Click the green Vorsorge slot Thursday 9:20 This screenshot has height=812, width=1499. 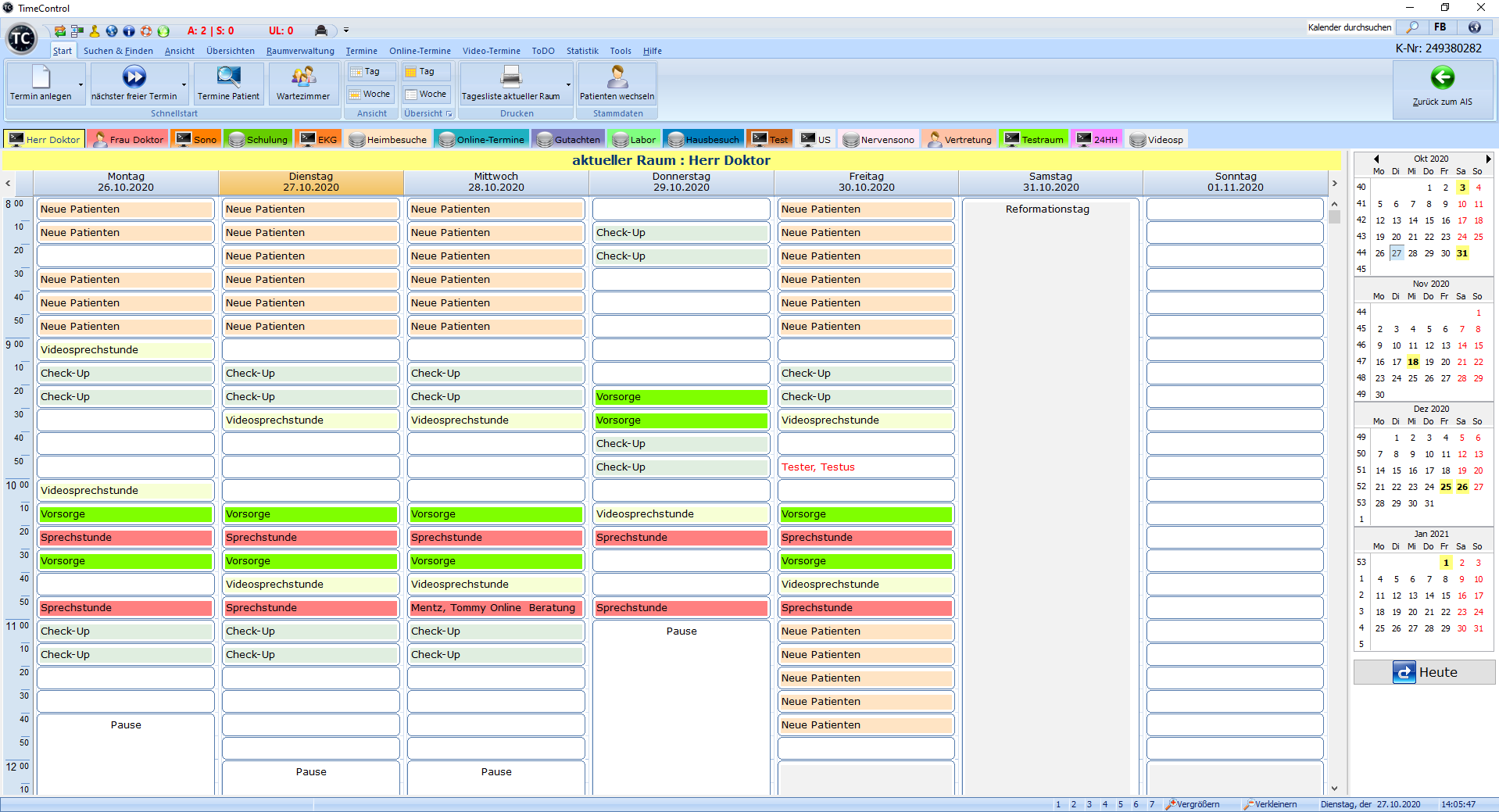pyautogui.click(x=681, y=397)
